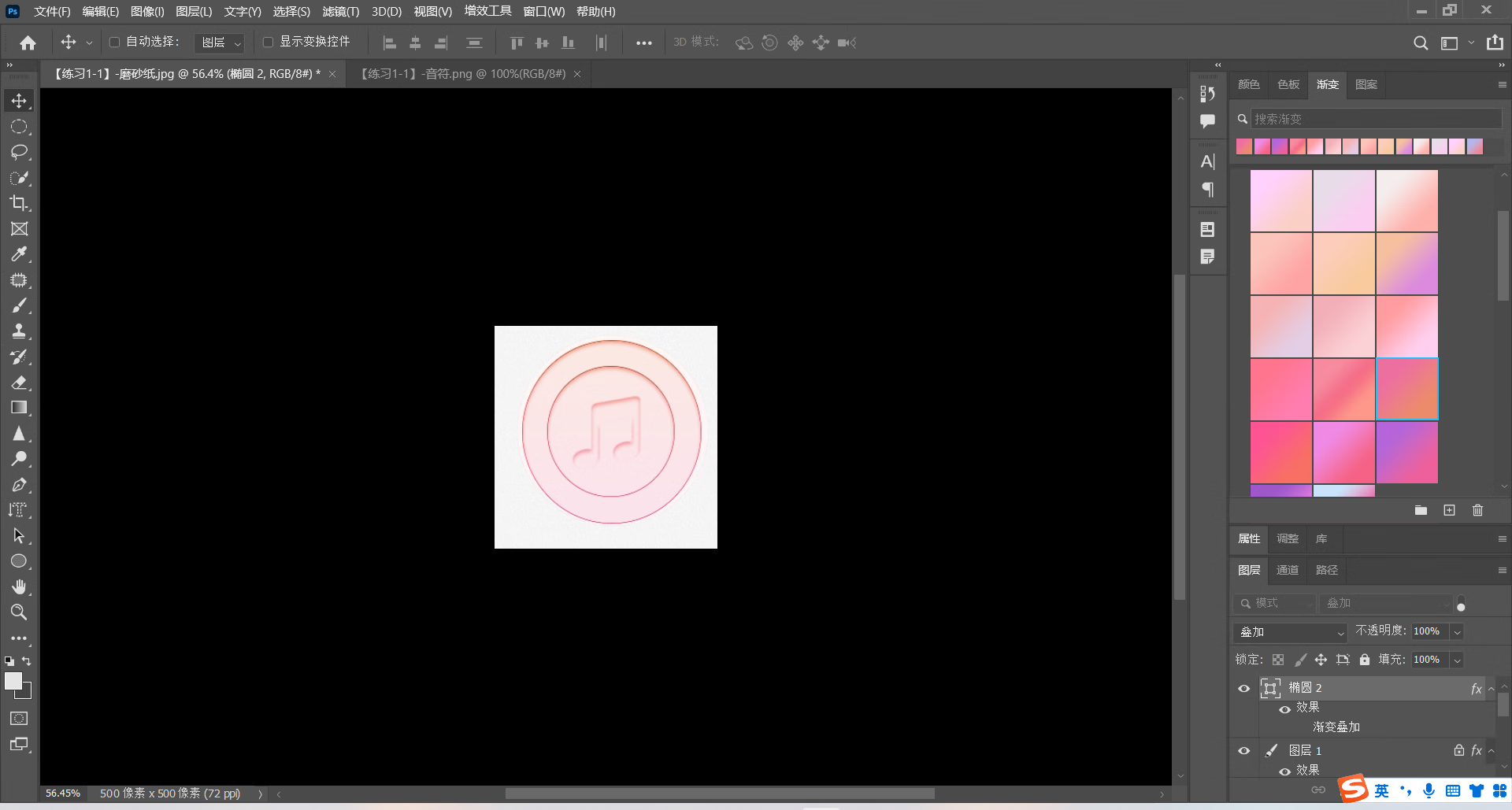This screenshot has height=810, width=1512.
Task: Open more options three dots in options bar
Action: point(644,43)
